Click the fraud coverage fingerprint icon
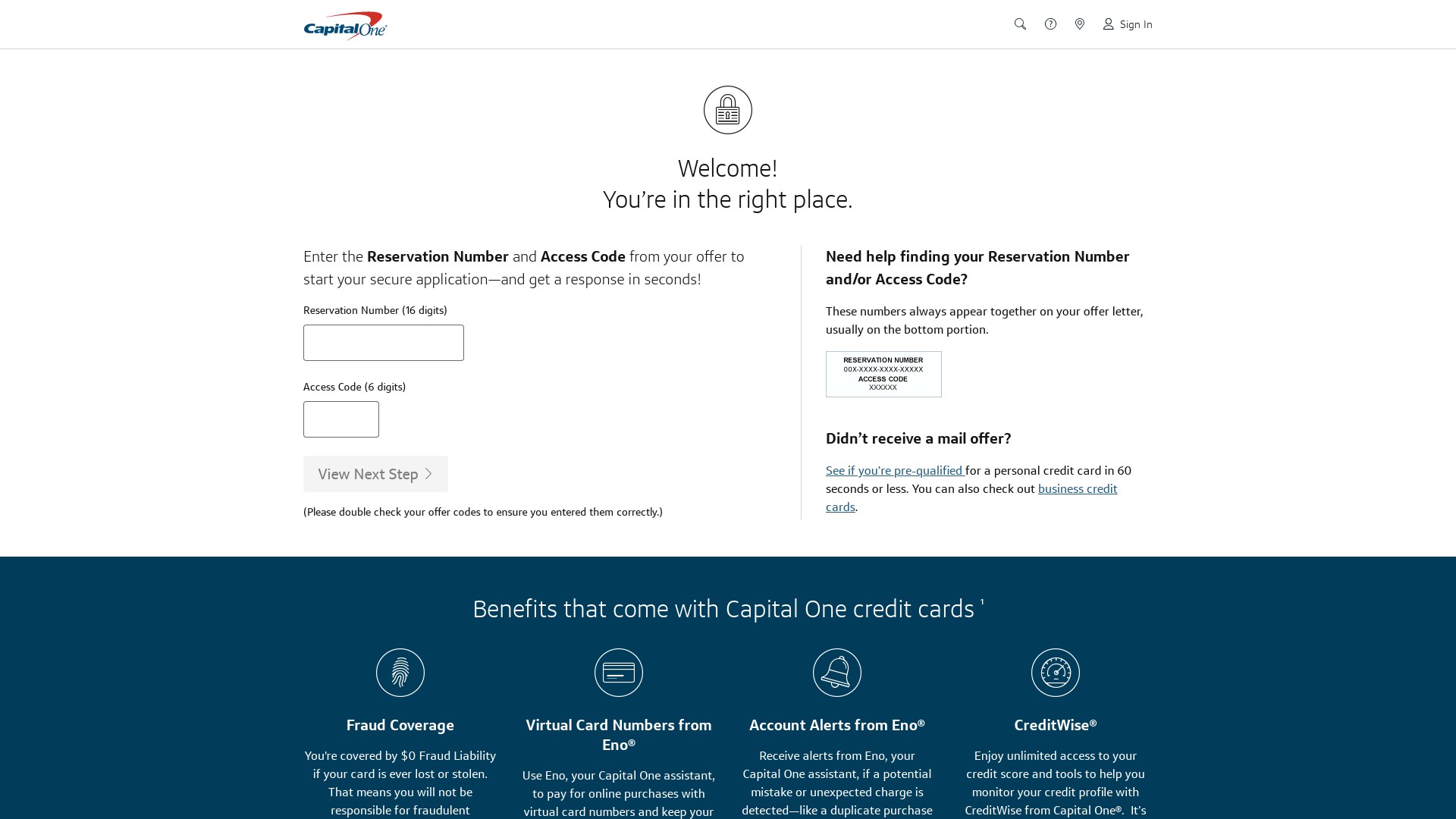Viewport: 1456px width, 819px height. [400, 672]
